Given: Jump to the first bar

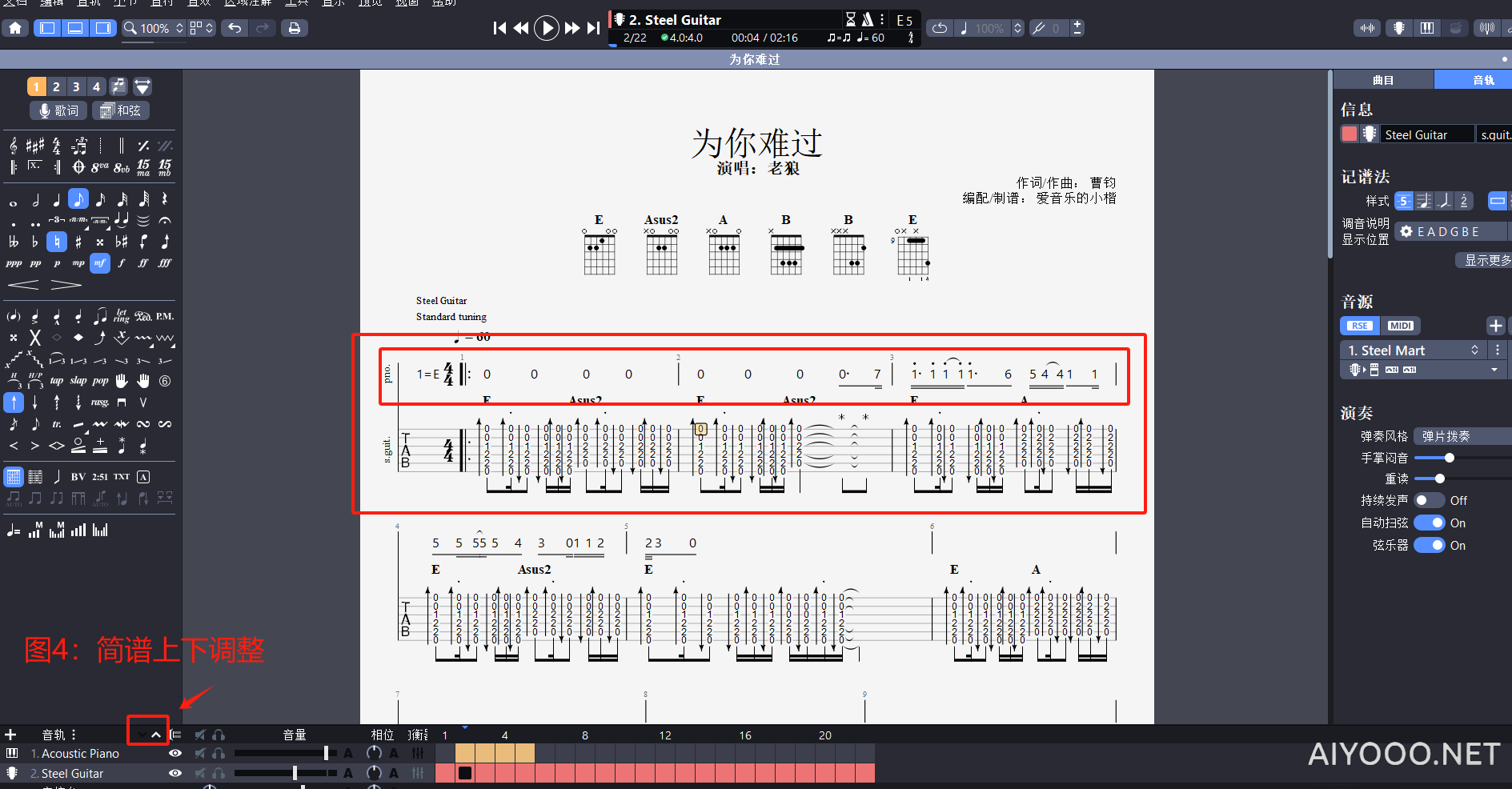Looking at the screenshot, I should pyautogui.click(x=499, y=28).
